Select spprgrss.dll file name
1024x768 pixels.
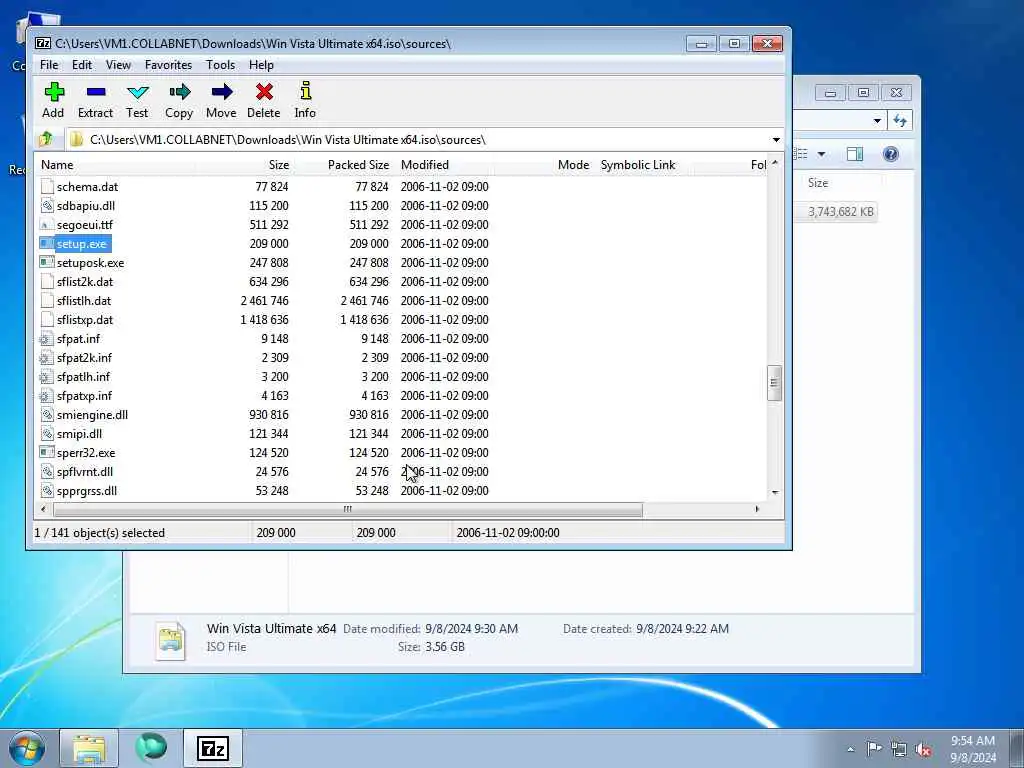[x=87, y=490]
